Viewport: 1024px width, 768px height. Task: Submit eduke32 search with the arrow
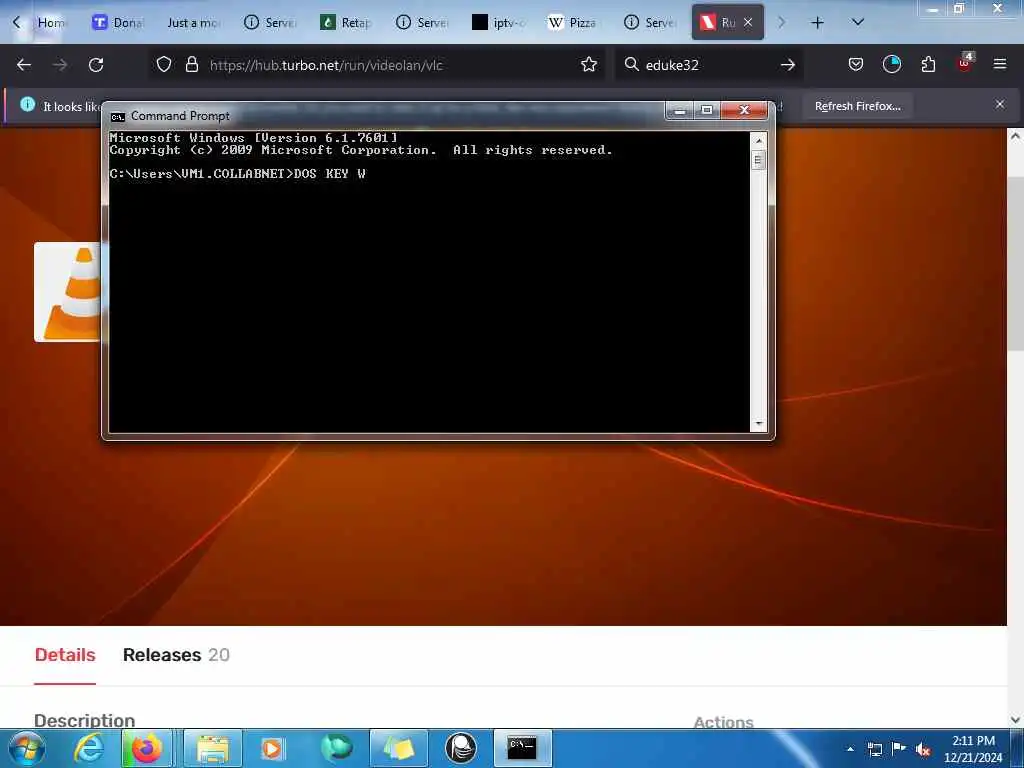coord(788,65)
